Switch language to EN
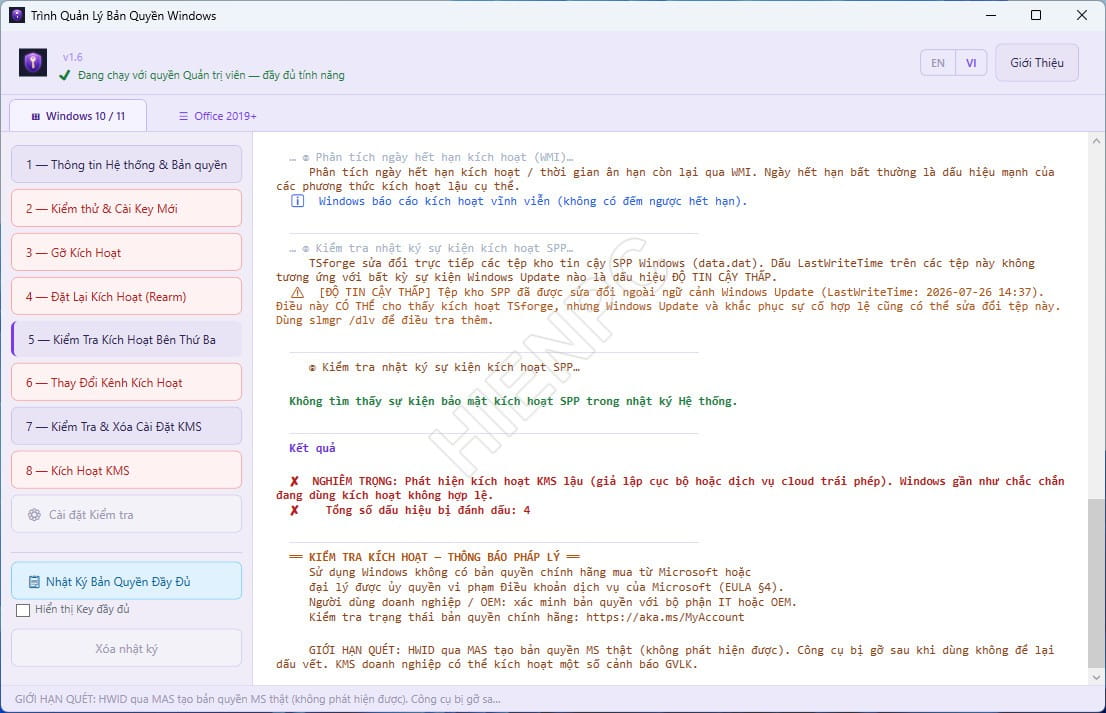The image size is (1106, 713). click(937, 63)
